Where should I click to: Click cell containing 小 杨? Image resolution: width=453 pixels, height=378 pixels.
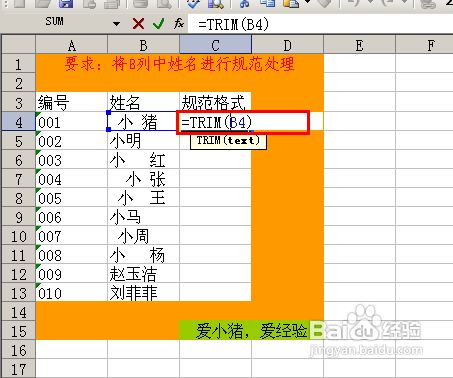pos(143,254)
